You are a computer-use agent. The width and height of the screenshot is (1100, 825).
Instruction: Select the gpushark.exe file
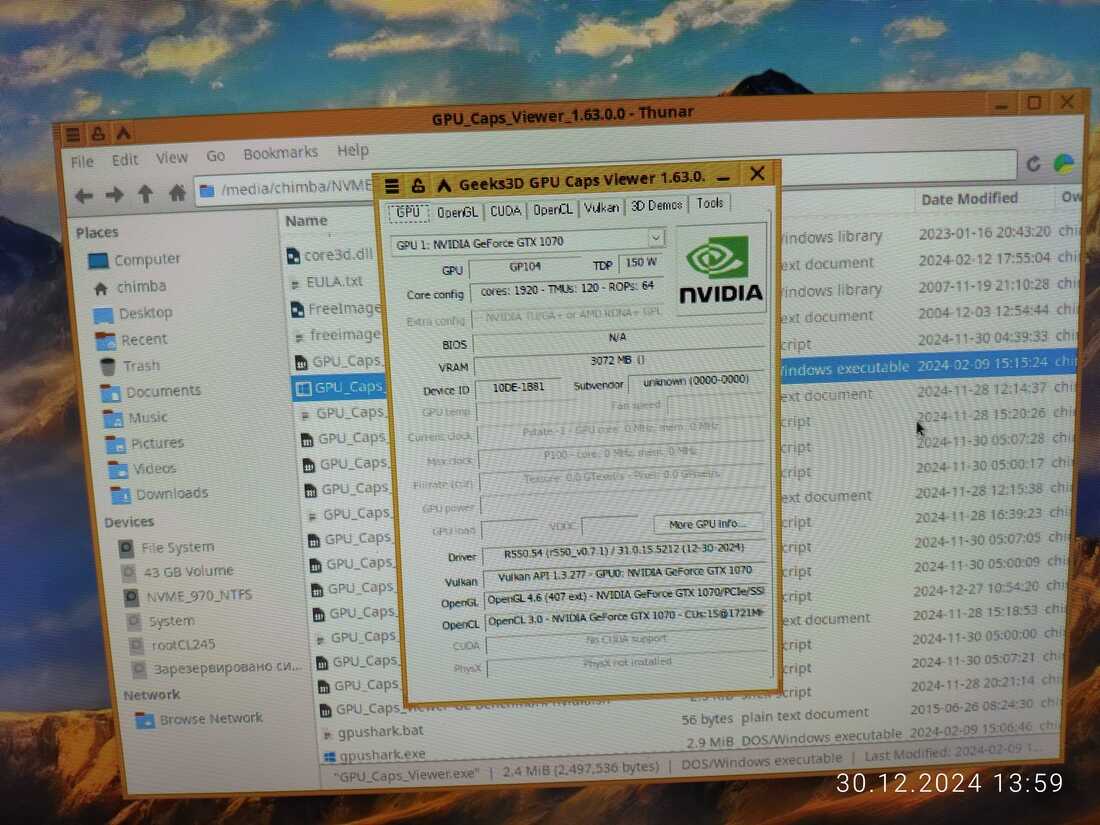(375, 756)
